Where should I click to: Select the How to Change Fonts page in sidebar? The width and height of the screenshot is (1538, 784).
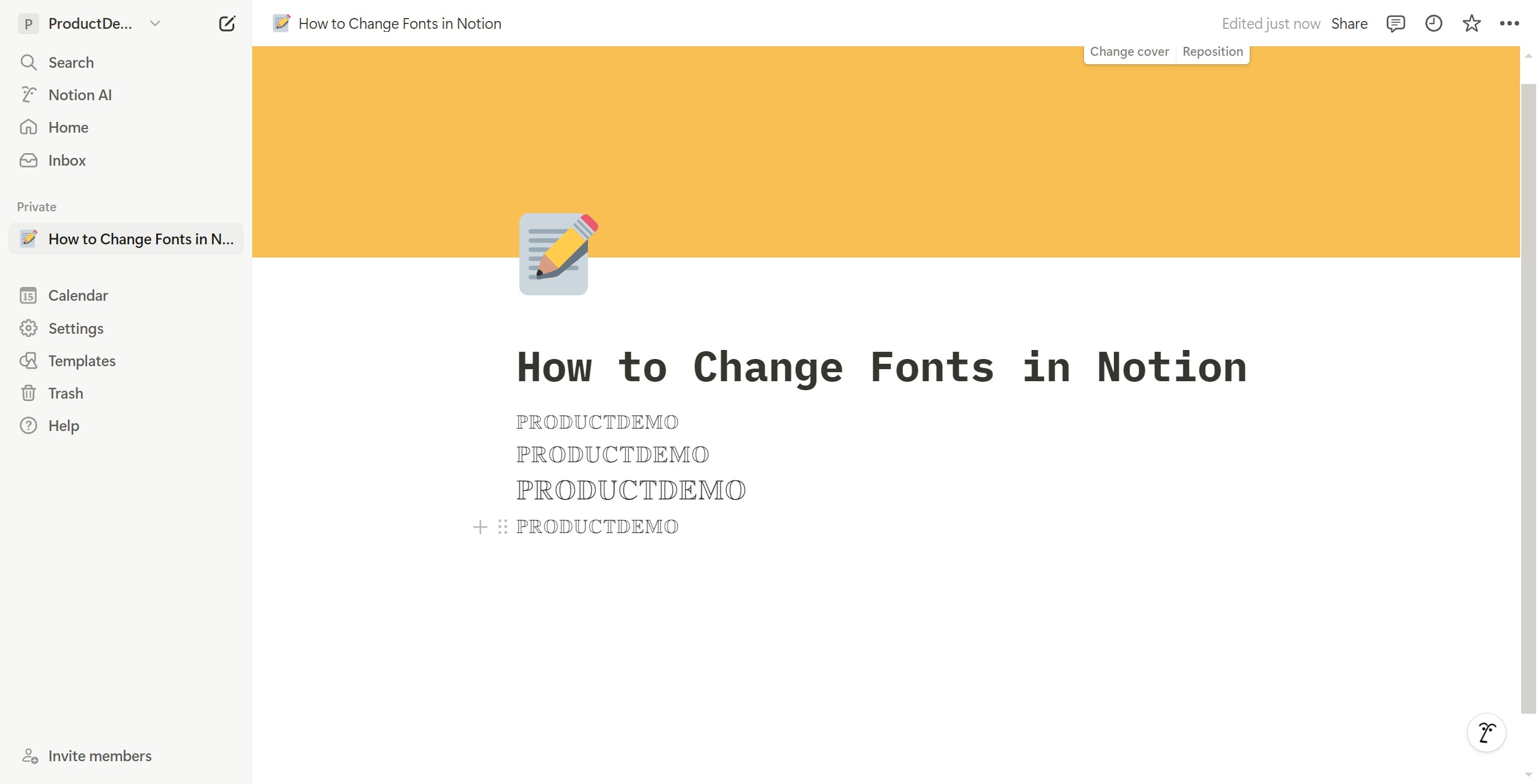coord(126,239)
